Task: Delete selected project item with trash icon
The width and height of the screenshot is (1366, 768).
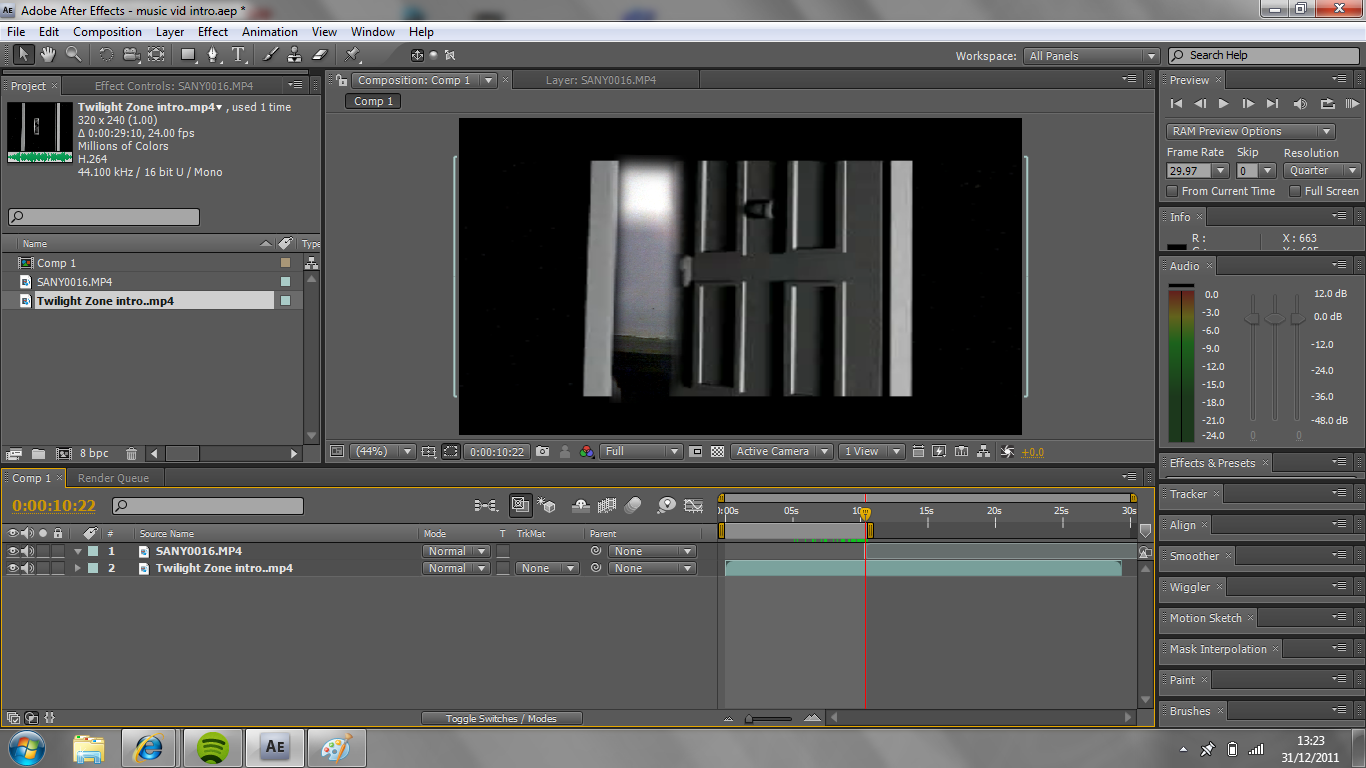Action: point(131,453)
